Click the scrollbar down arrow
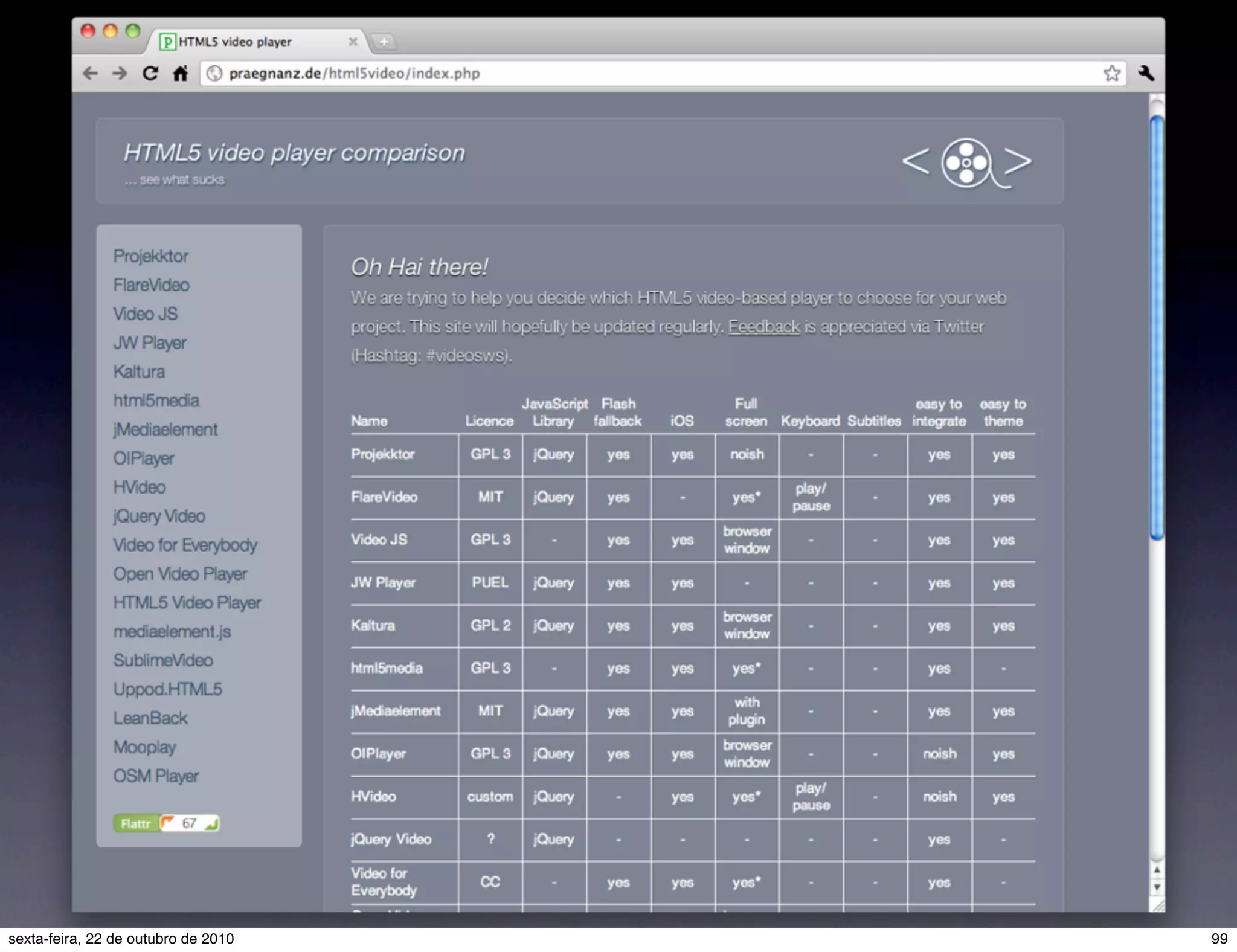Image resolution: width=1237 pixels, height=952 pixels. 1157,887
